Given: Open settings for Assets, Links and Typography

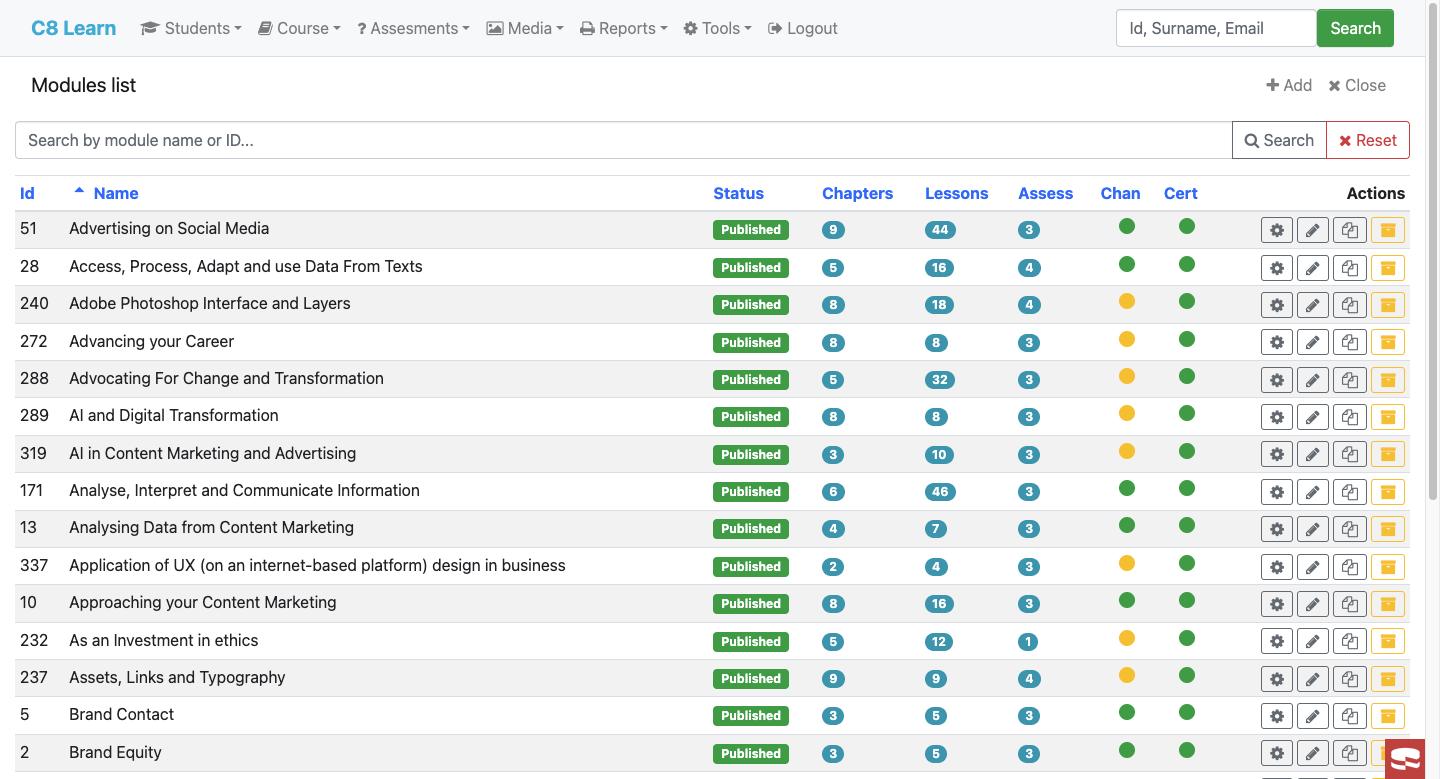Looking at the screenshot, I should pos(1277,679).
